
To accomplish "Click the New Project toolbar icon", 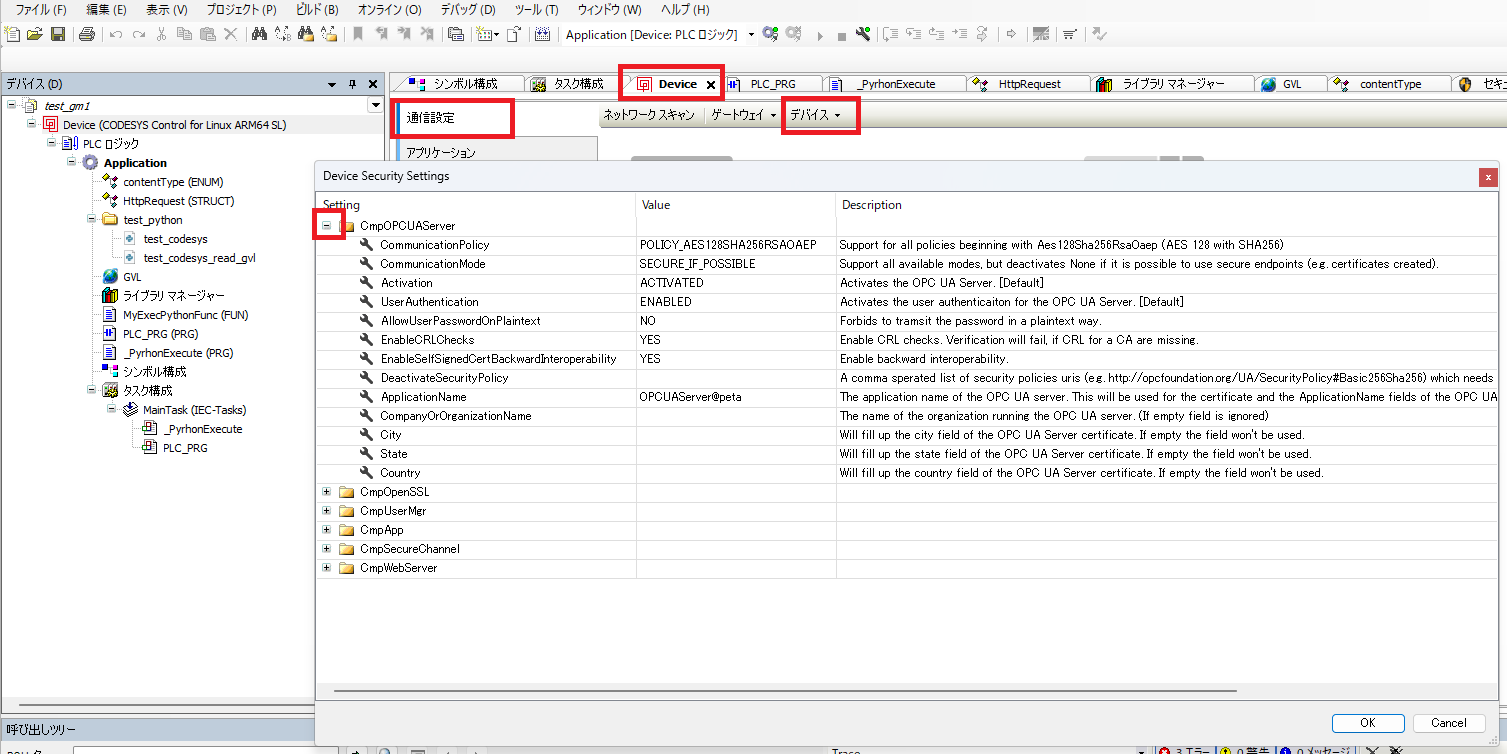I will (13, 34).
